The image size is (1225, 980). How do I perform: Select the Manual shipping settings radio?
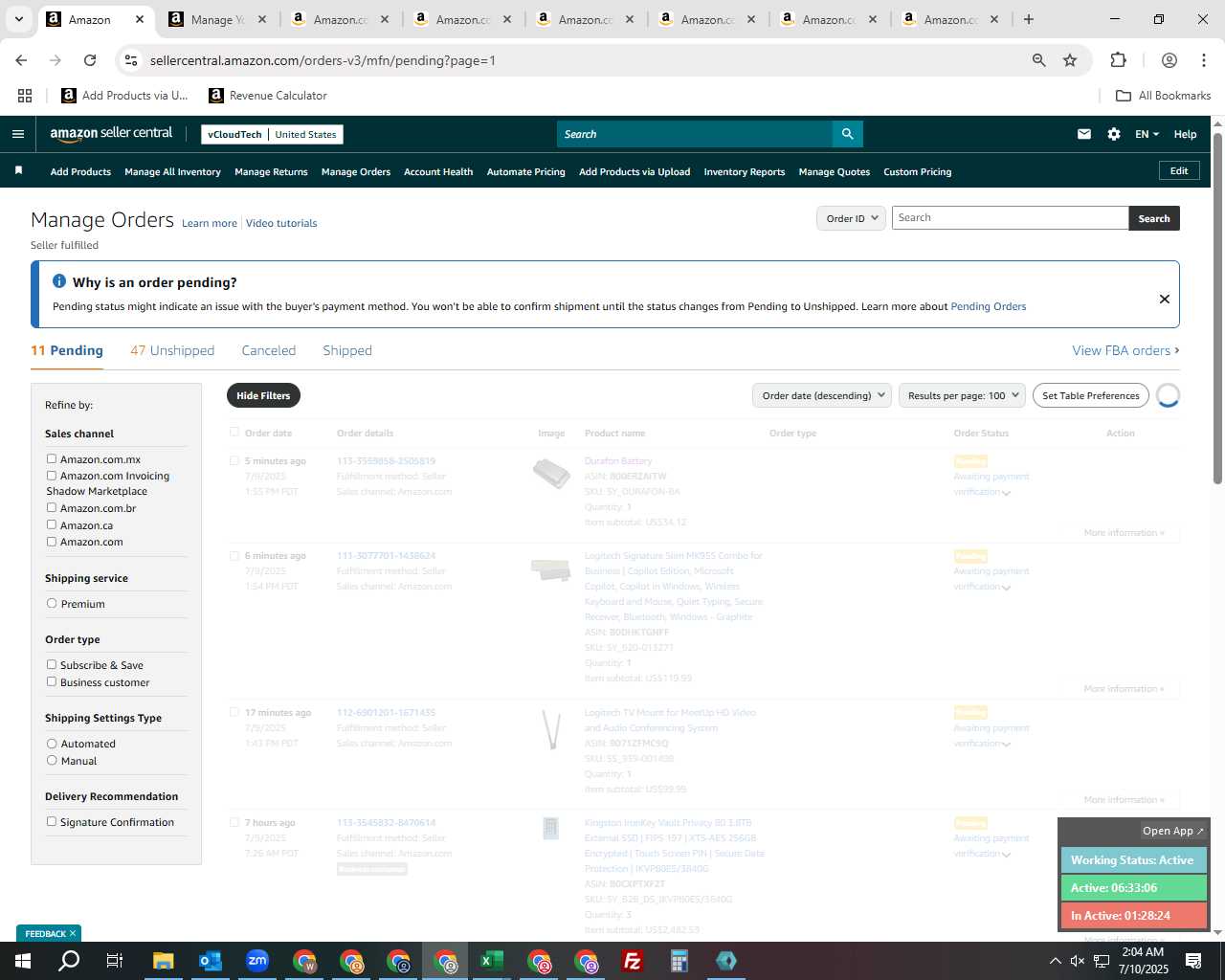click(52, 760)
